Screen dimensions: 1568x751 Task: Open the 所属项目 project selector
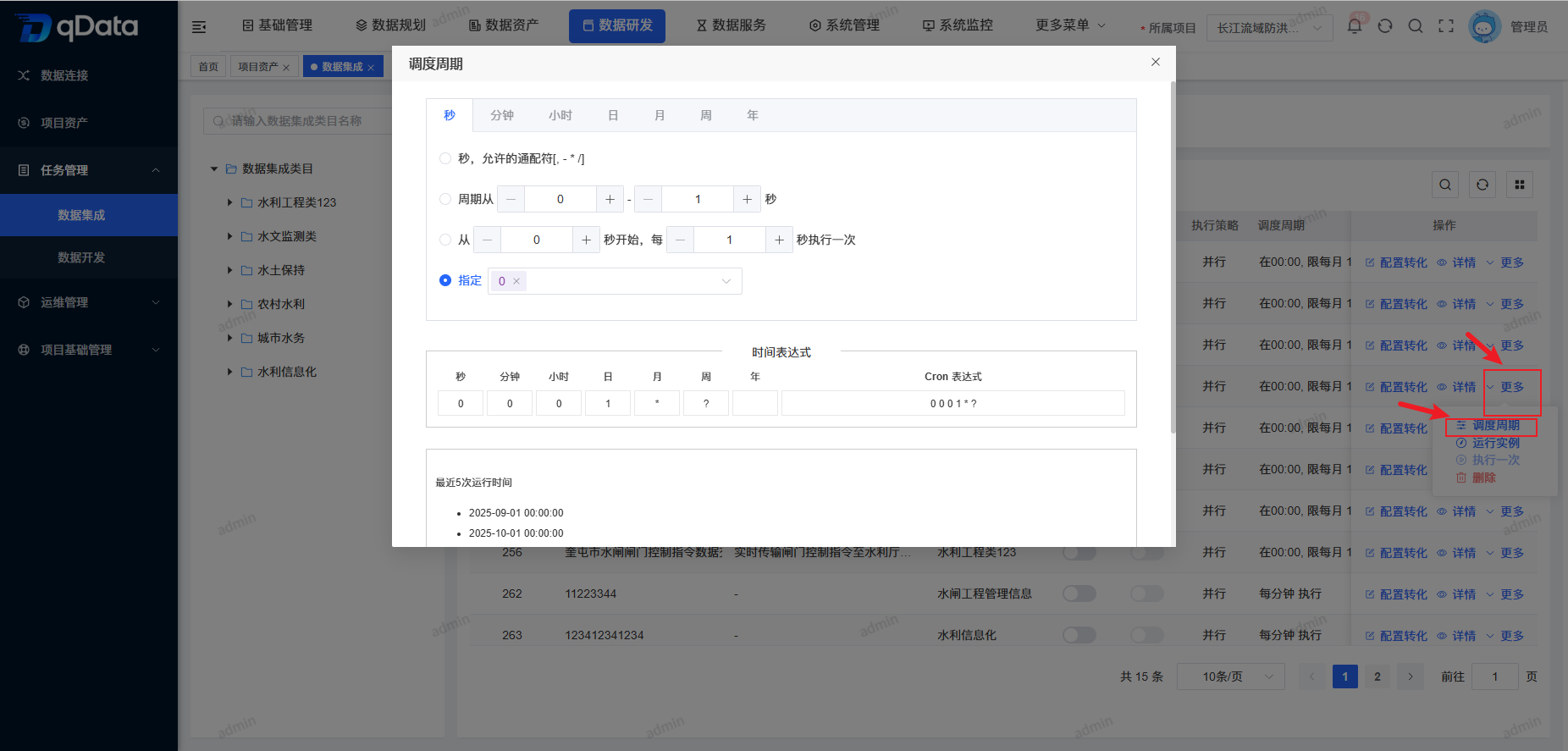click(1269, 28)
